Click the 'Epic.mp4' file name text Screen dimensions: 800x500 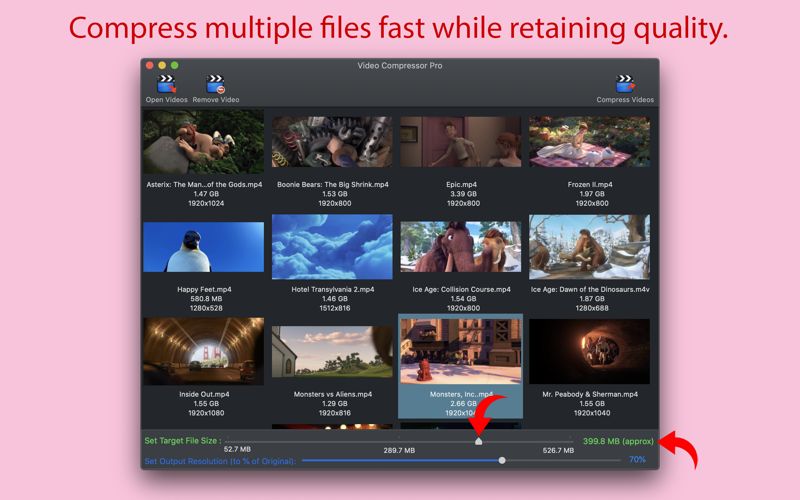461,185
